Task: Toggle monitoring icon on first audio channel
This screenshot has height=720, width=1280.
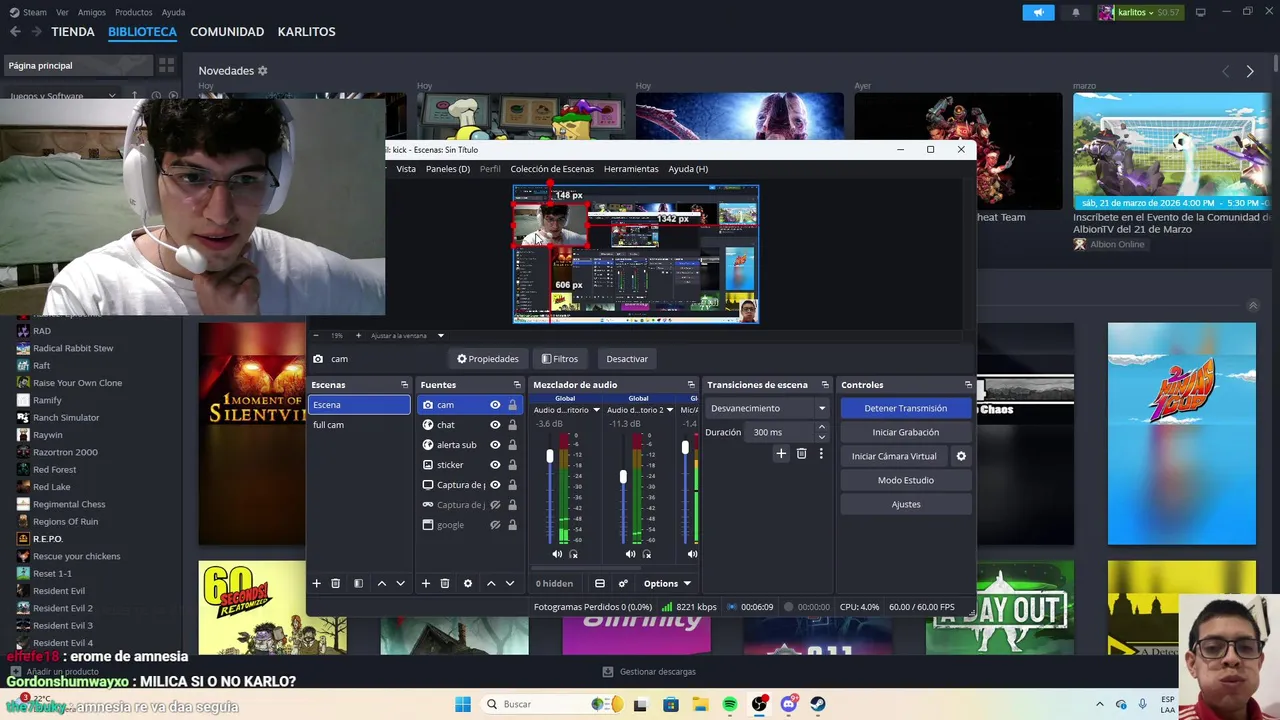Action: click(573, 554)
